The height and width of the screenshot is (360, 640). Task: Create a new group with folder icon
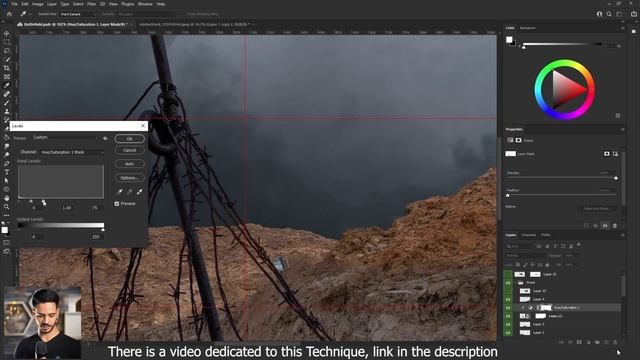tap(597, 342)
